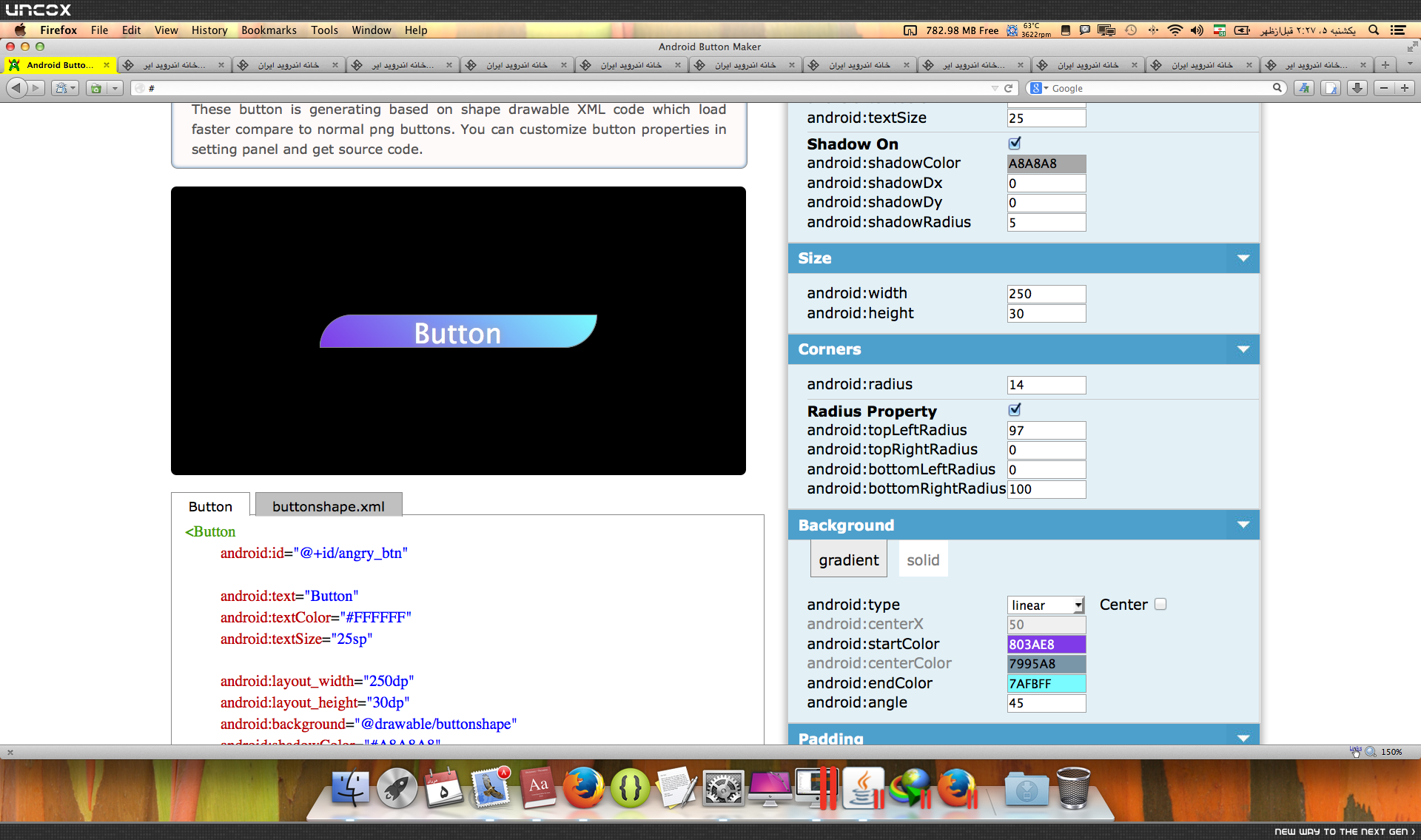The height and width of the screenshot is (840, 1421).
Task: Open the Downloads folder in the dock
Action: [x=1027, y=787]
